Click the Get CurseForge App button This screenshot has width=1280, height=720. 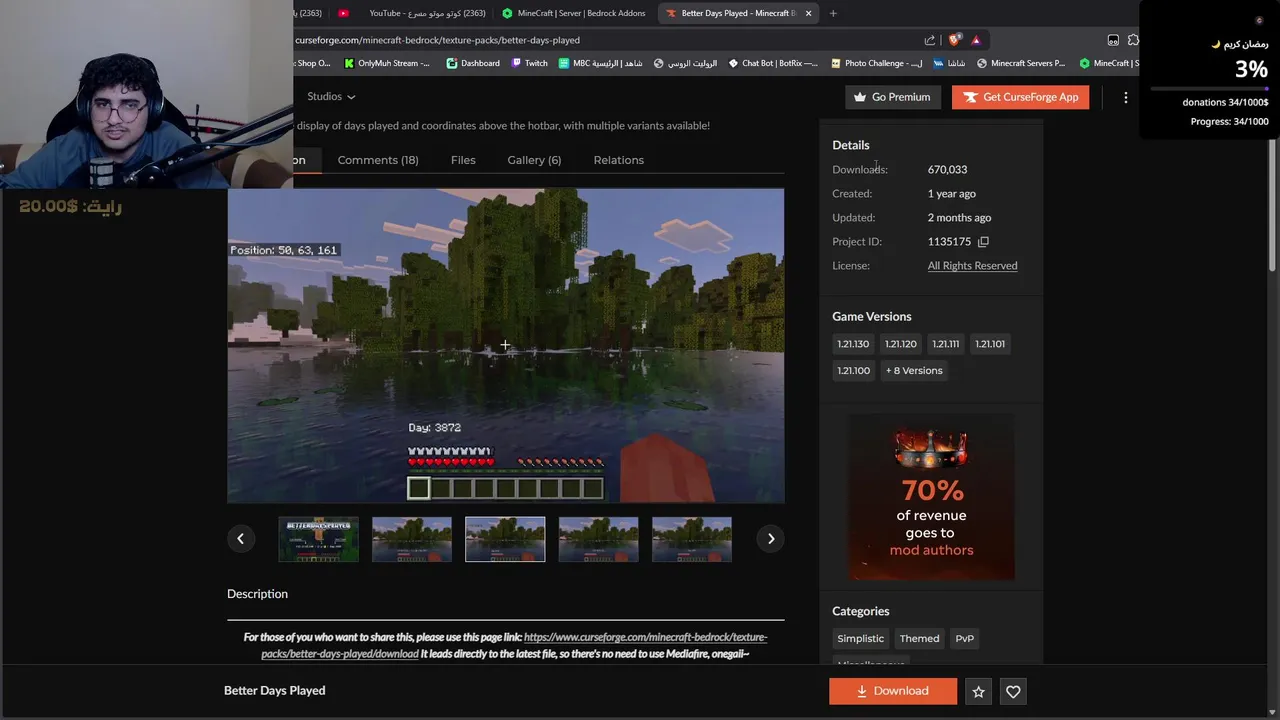tap(1020, 97)
